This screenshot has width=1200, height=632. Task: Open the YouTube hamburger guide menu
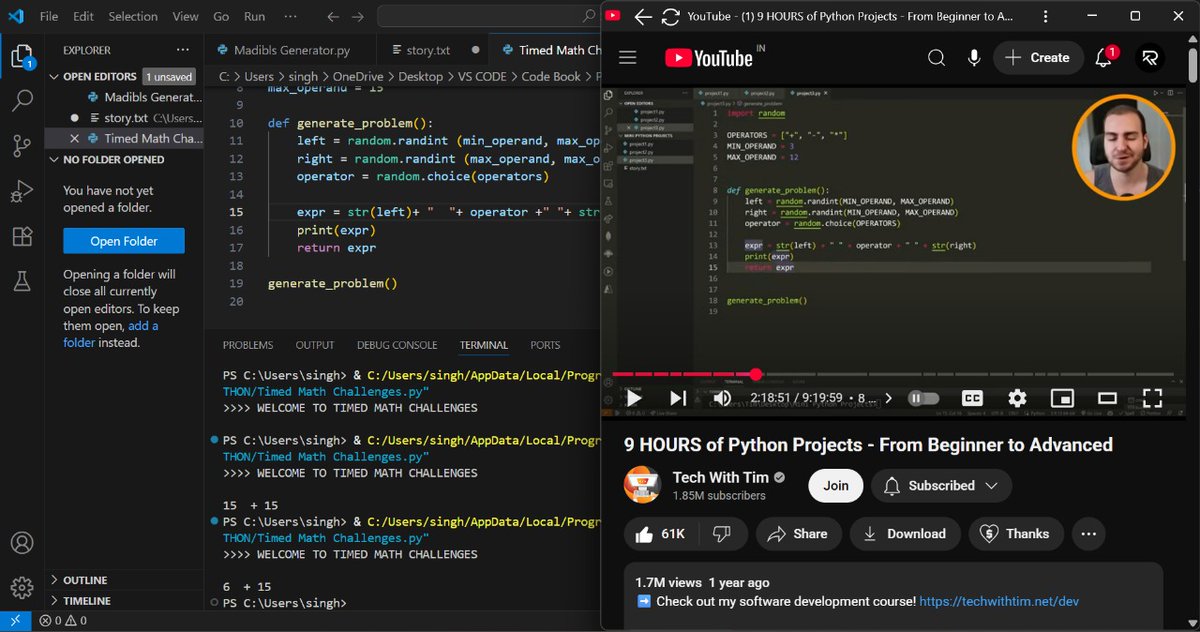[628, 58]
